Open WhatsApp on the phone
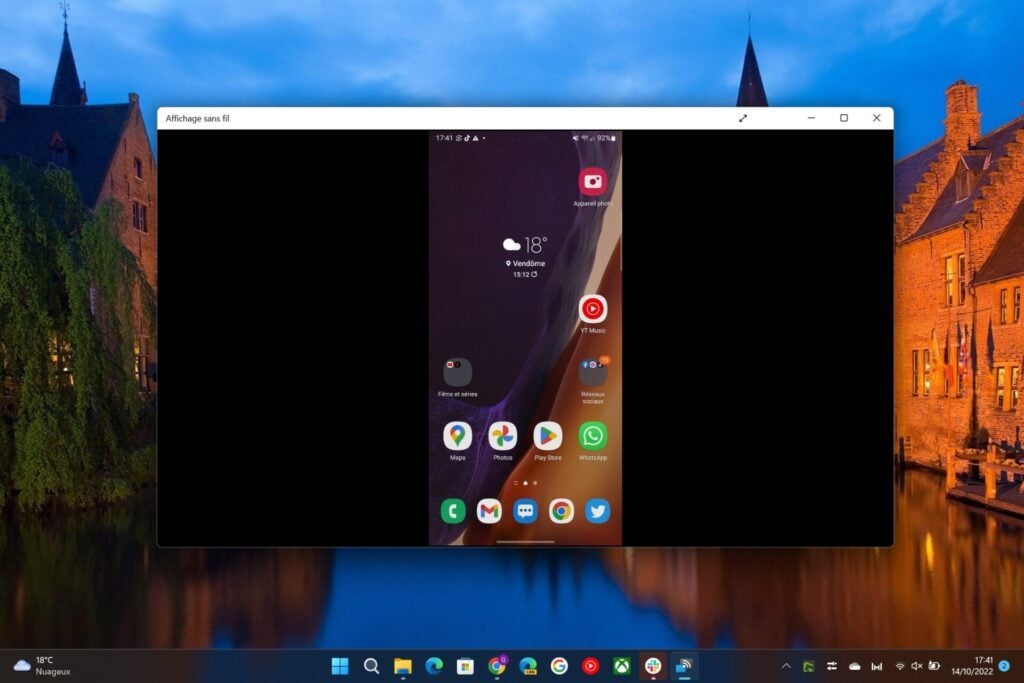This screenshot has height=683, width=1024. pyautogui.click(x=592, y=436)
